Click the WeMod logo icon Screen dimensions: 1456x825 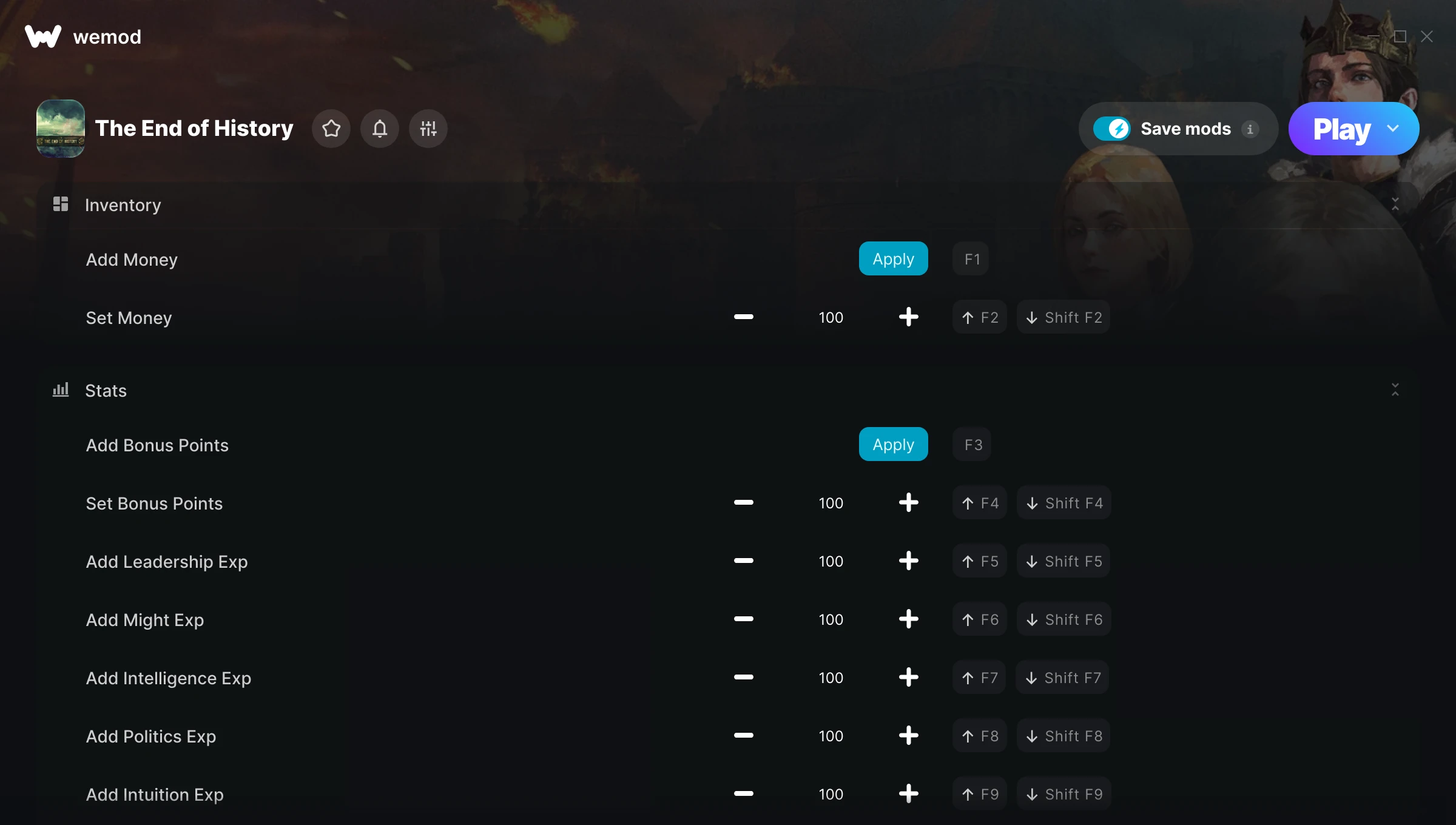coord(43,36)
